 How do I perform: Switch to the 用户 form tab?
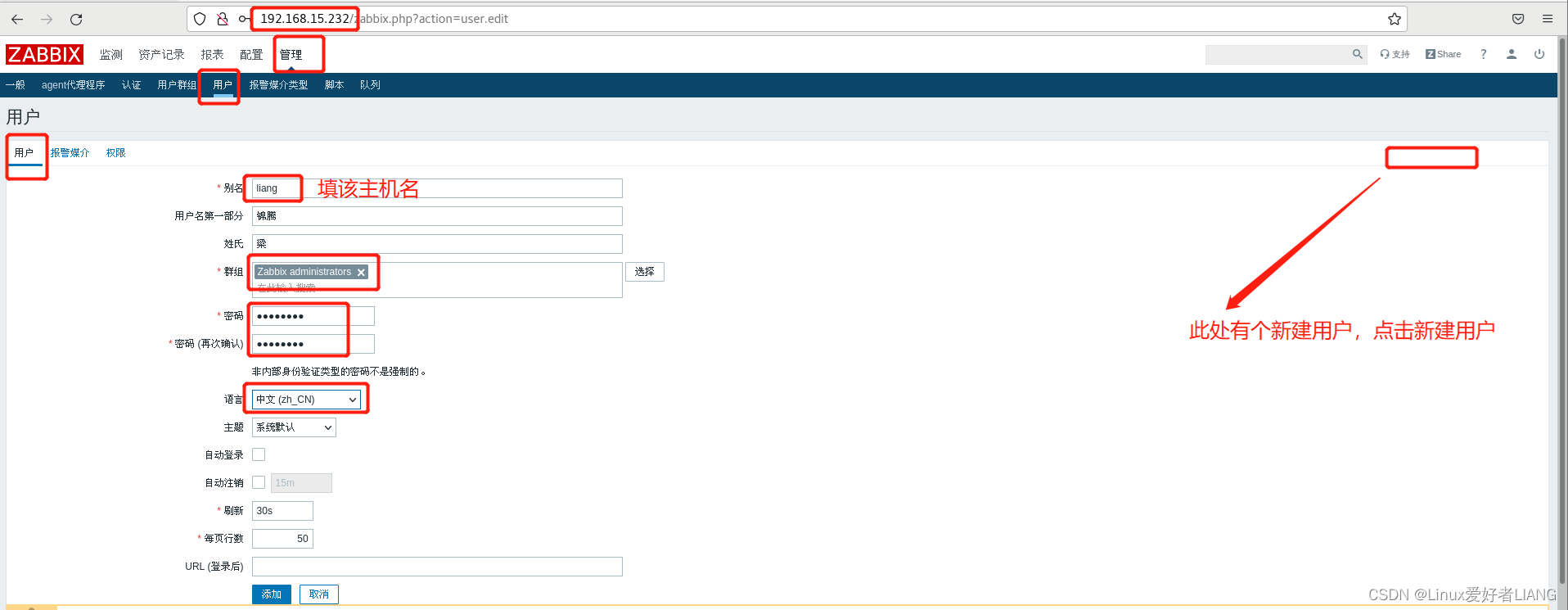25,153
